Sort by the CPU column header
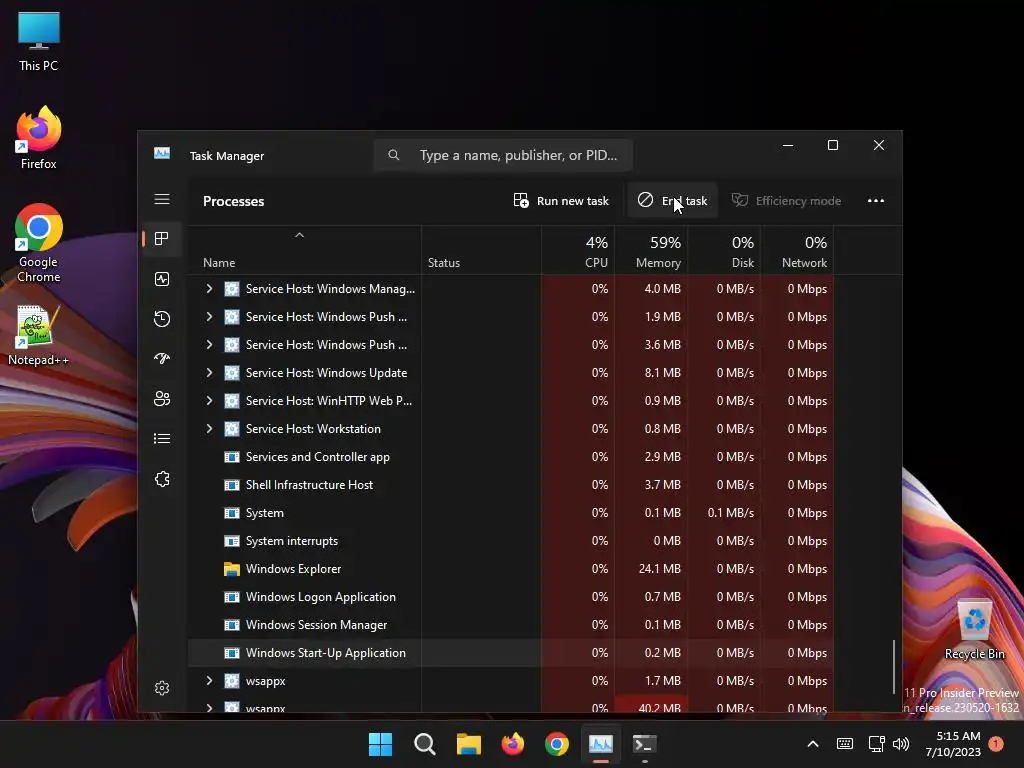Viewport: 1024px width, 768px height. pyautogui.click(x=578, y=251)
